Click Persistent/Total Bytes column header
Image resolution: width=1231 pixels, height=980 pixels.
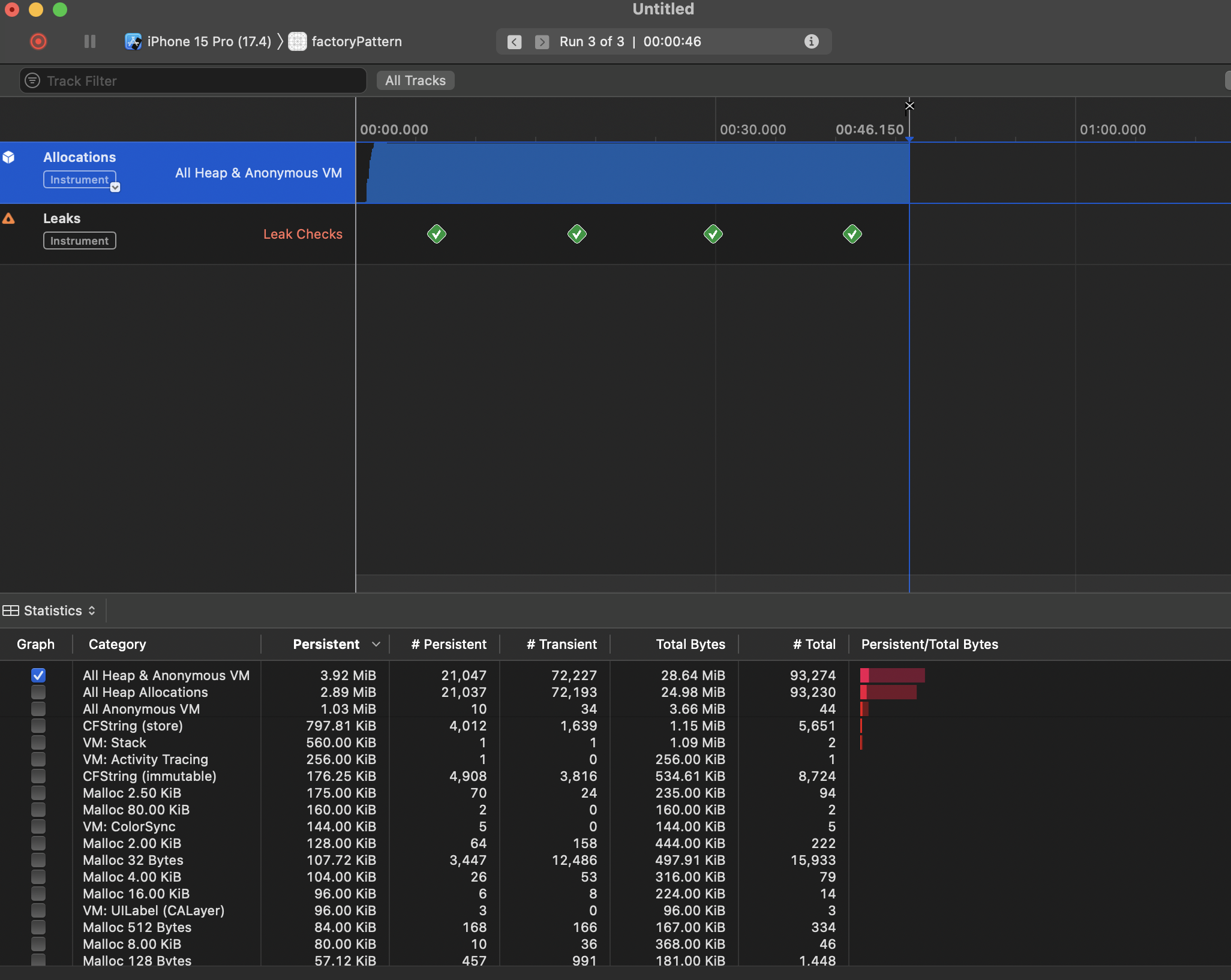click(x=930, y=644)
